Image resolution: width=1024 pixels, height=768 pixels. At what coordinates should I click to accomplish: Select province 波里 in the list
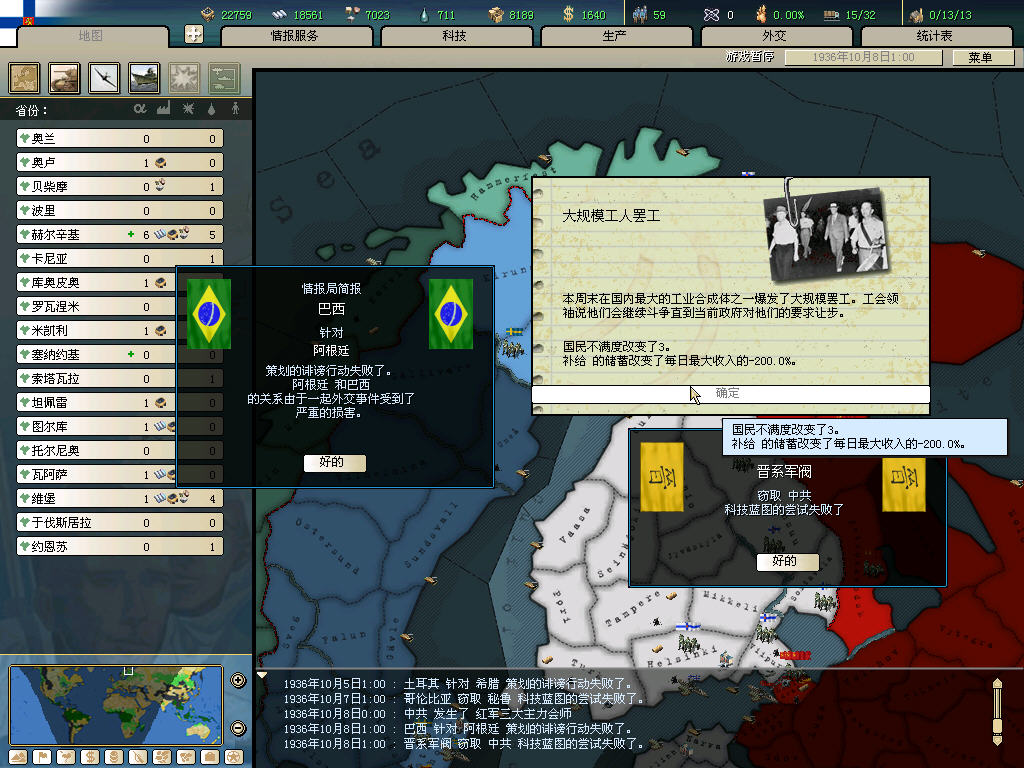pyautogui.click(x=120, y=211)
